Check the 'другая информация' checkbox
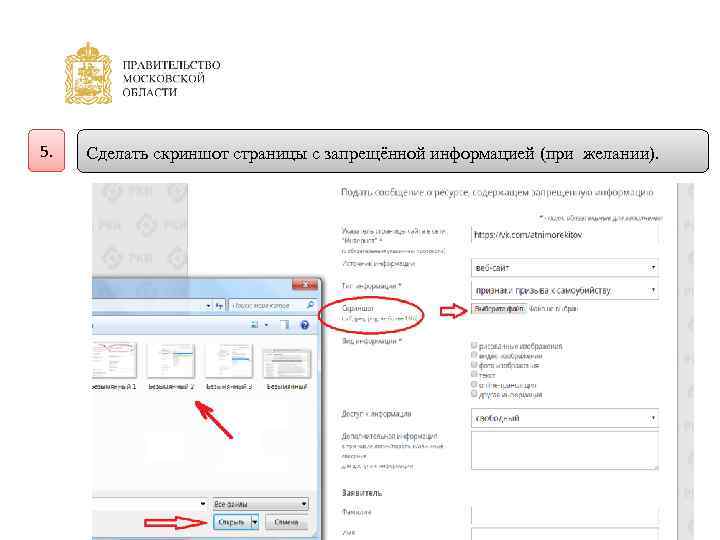Image resolution: width=720 pixels, height=540 pixels. coord(474,394)
